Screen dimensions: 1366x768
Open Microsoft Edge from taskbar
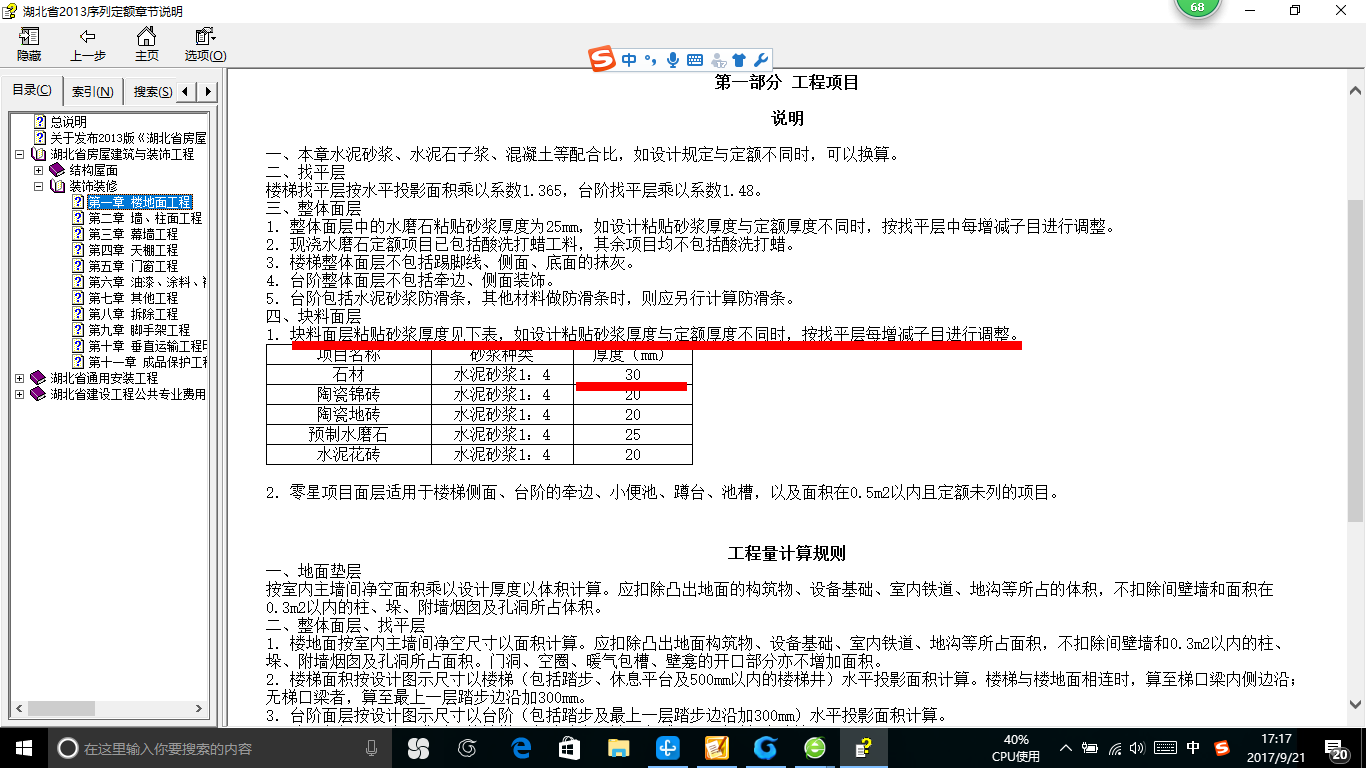(x=521, y=748)
